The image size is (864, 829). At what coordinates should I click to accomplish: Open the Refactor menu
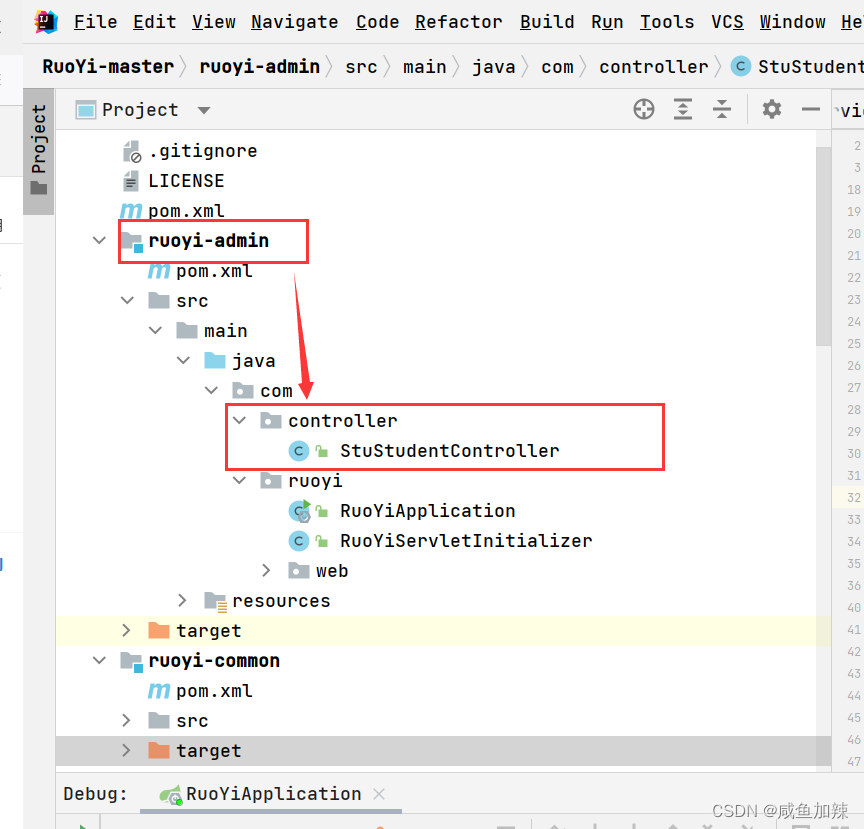pyautogui.click(x=458, y=22)
